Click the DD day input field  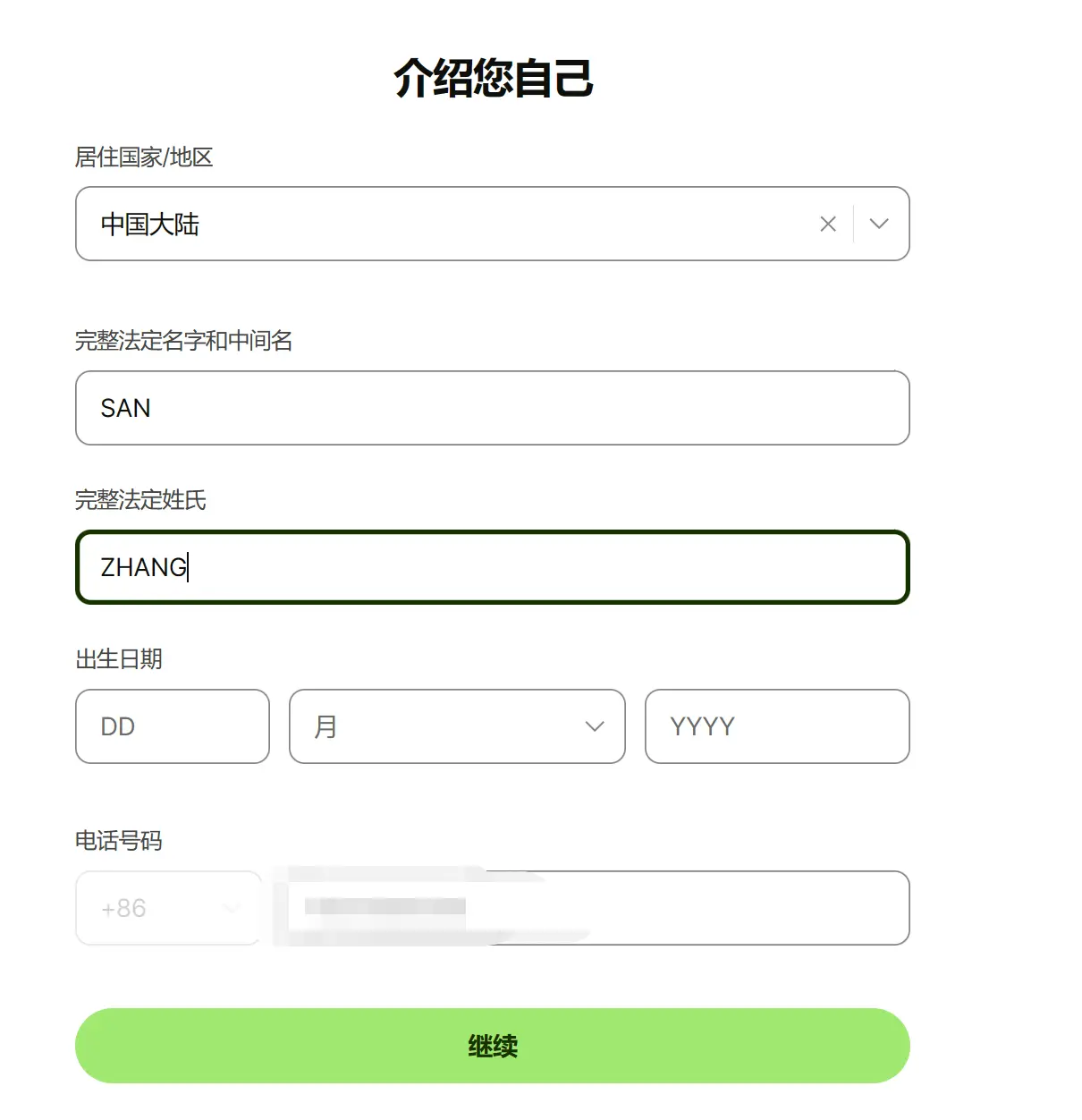172,726
